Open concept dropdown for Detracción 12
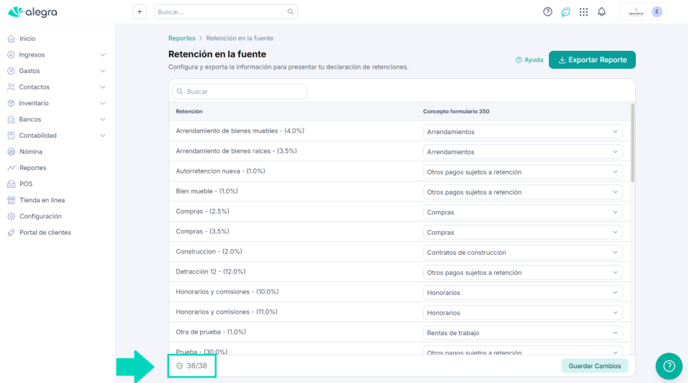The image size is (688, 383). [523, 272]
